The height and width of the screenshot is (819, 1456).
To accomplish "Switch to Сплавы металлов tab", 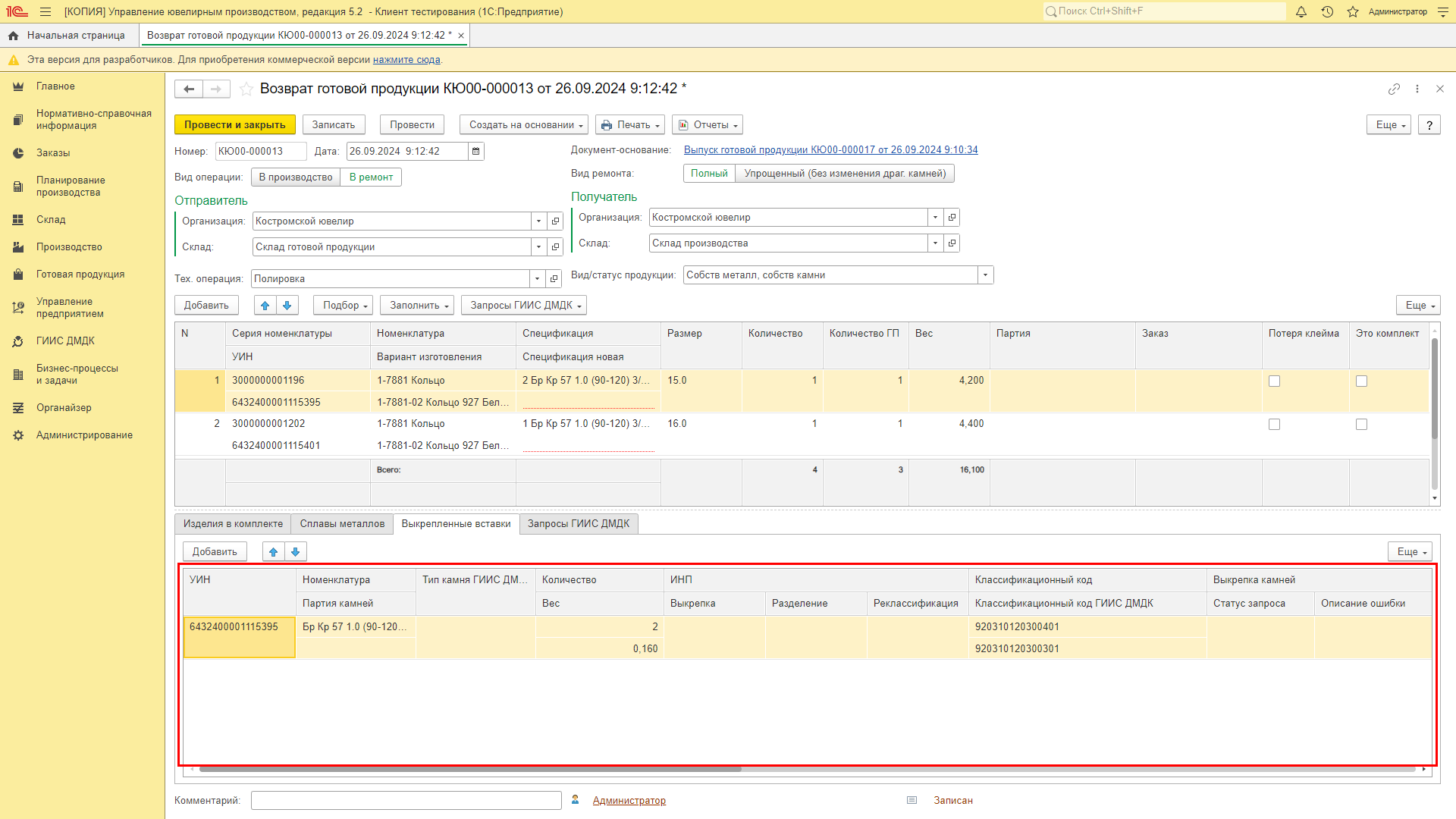I will tap(342, 524).
